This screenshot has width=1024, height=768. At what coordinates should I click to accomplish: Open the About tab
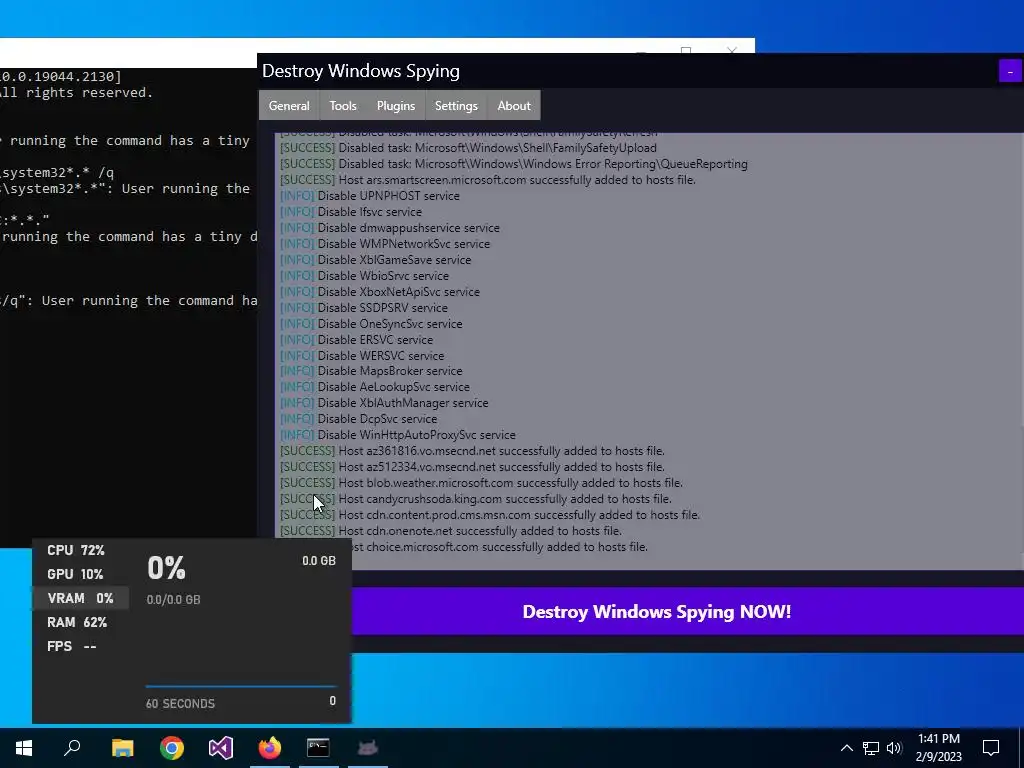514,106
